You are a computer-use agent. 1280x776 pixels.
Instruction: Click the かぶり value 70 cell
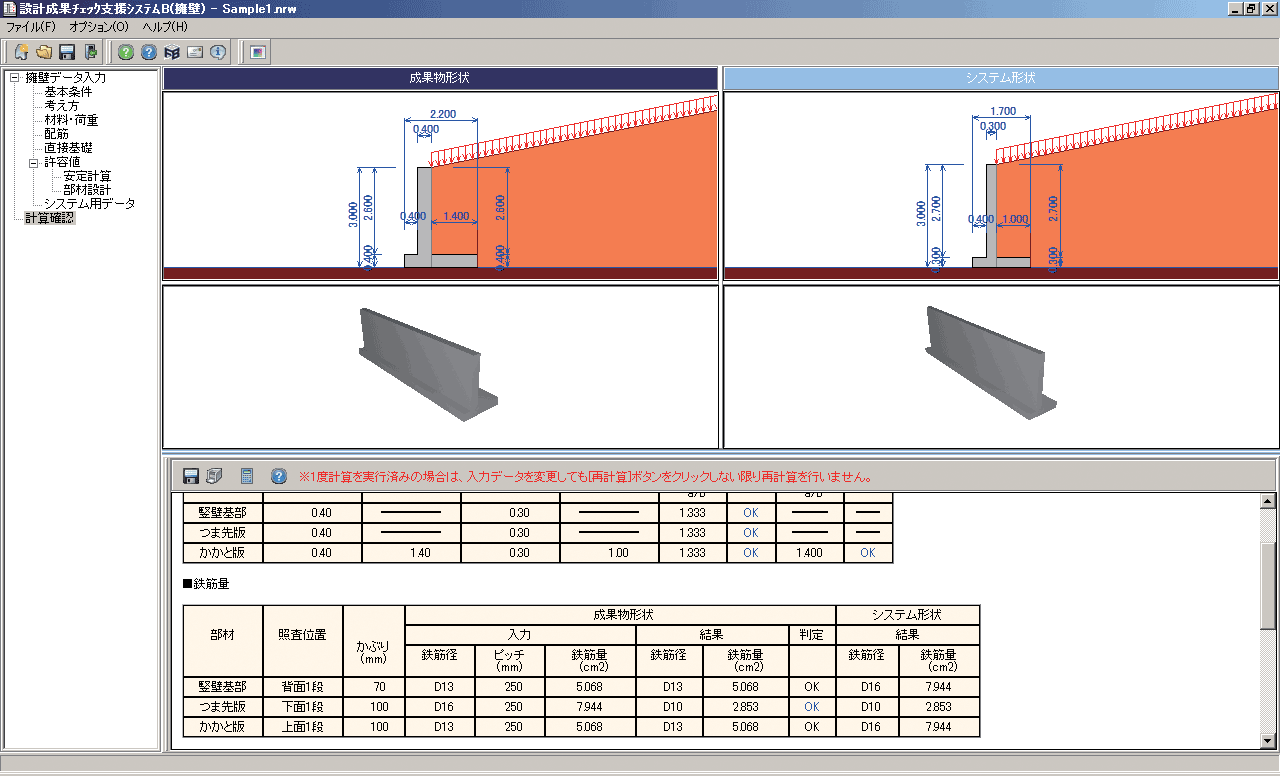pyautogui.click(x=374, y=687)
